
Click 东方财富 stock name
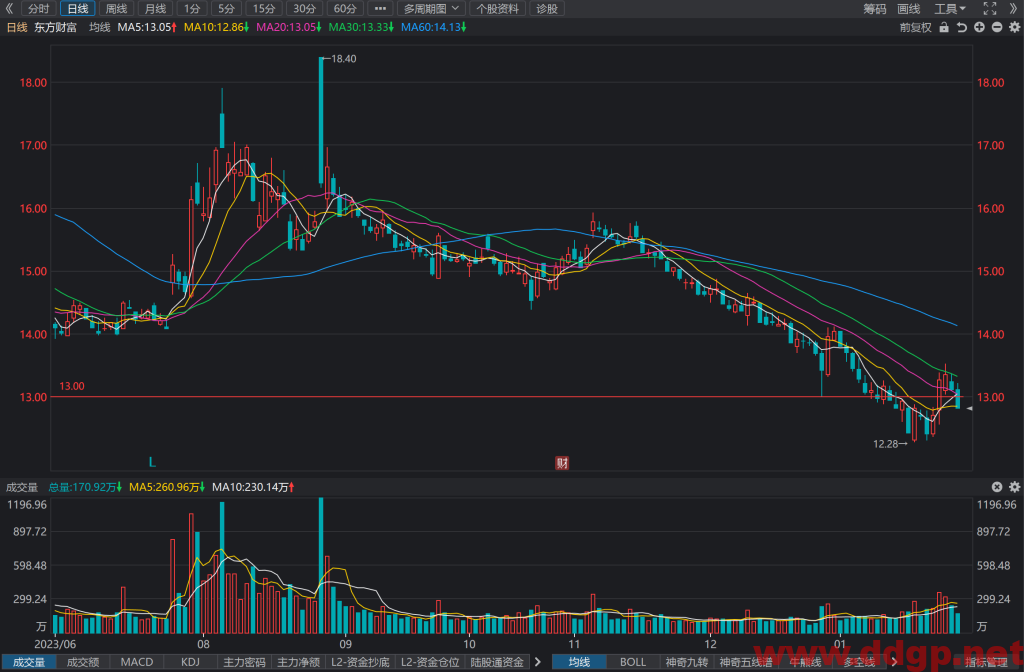coord(56,27)
